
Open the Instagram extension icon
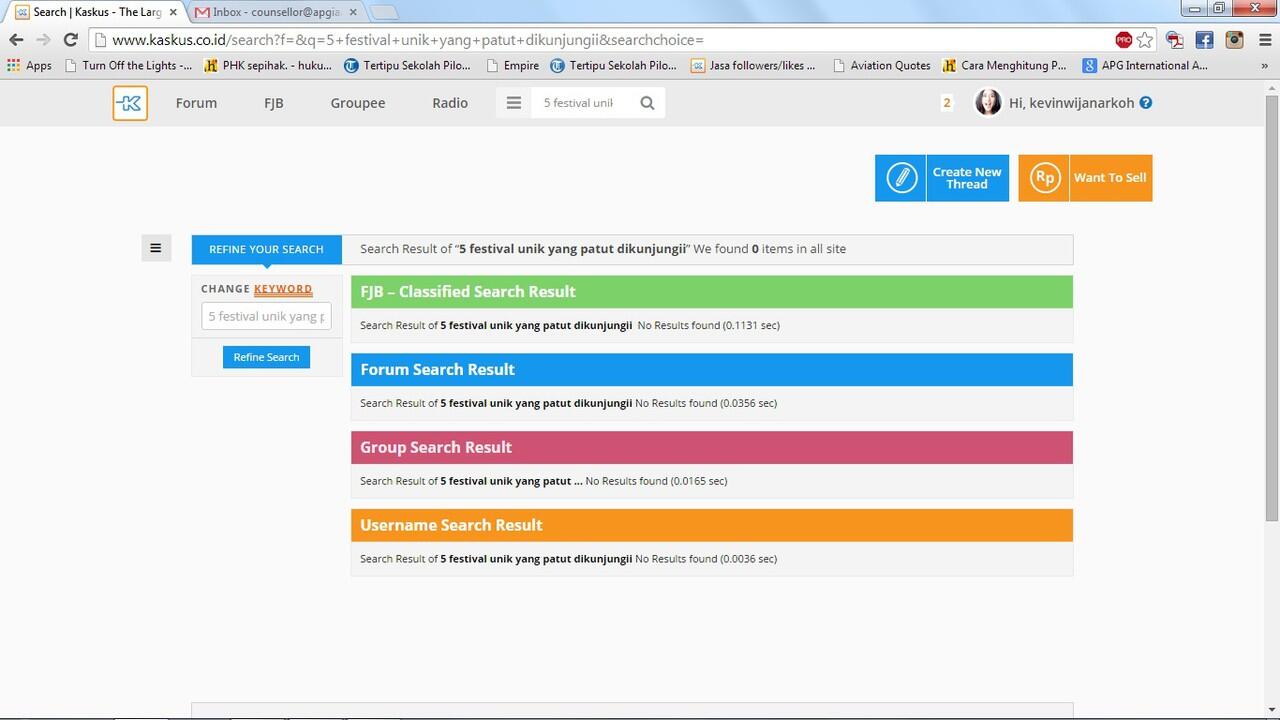click(1234, 40)
